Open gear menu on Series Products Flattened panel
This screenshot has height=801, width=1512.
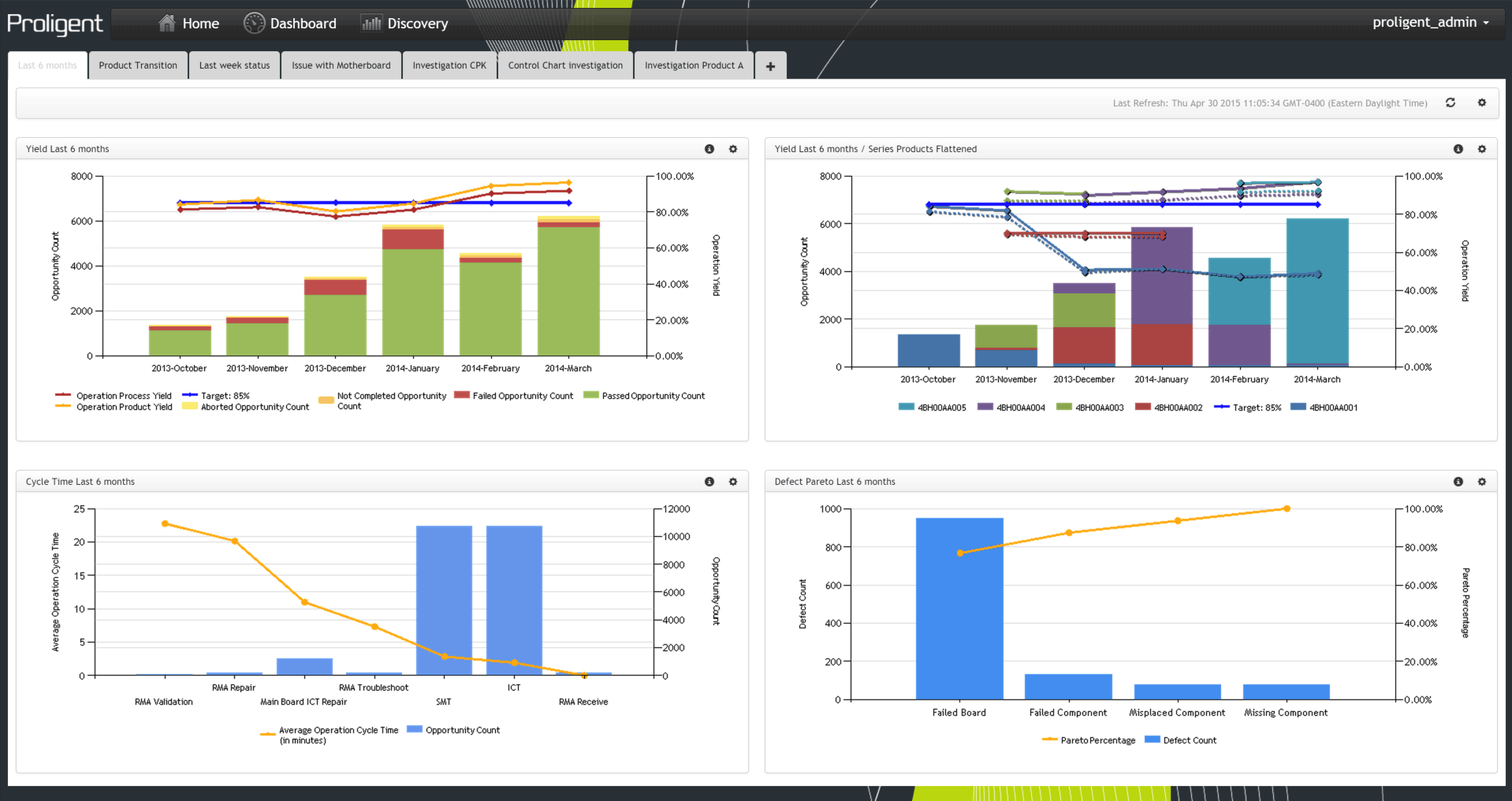coord(1481,149)
